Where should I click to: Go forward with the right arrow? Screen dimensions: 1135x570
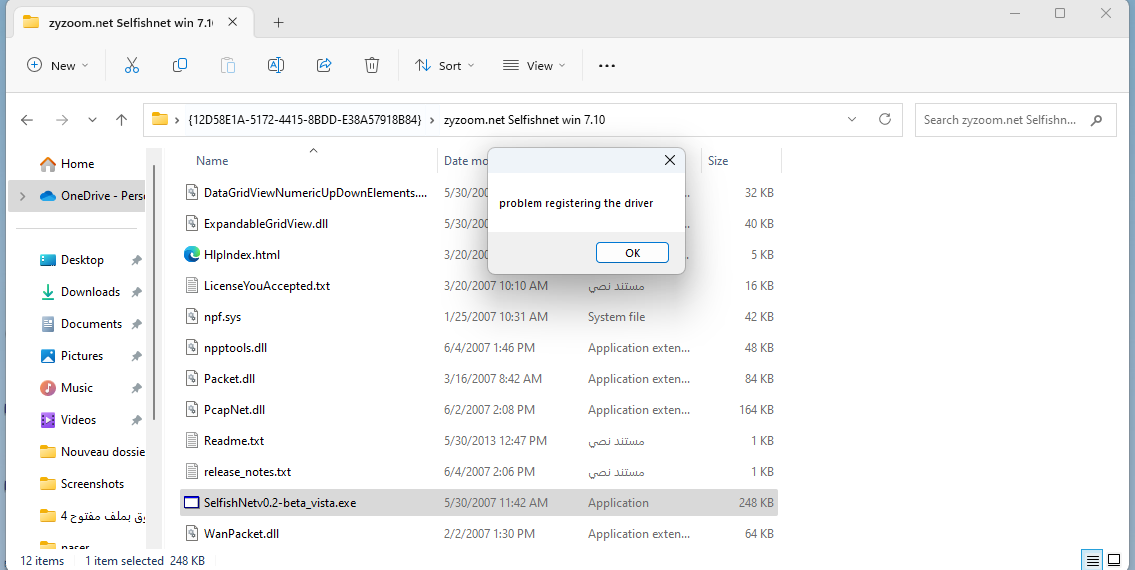62,120
